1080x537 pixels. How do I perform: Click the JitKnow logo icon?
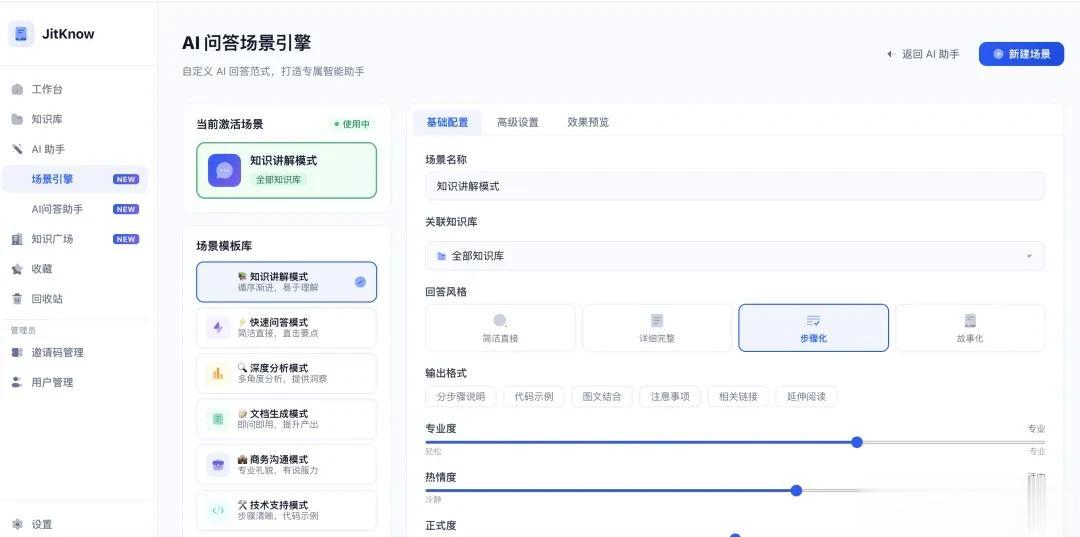pos(21,34)
